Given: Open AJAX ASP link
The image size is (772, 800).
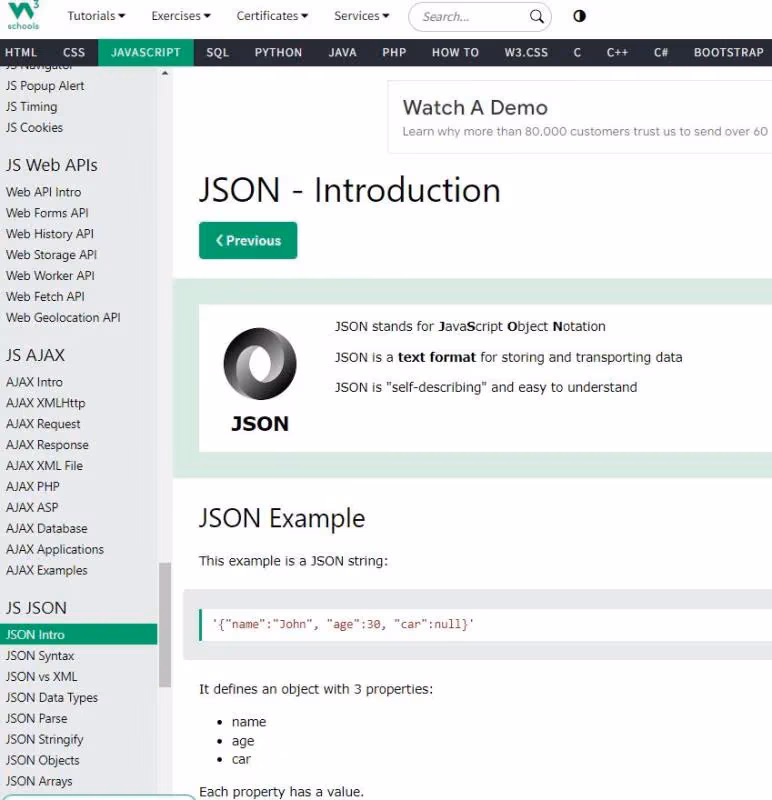Looking at the screenshot, I should click(32, 508).
